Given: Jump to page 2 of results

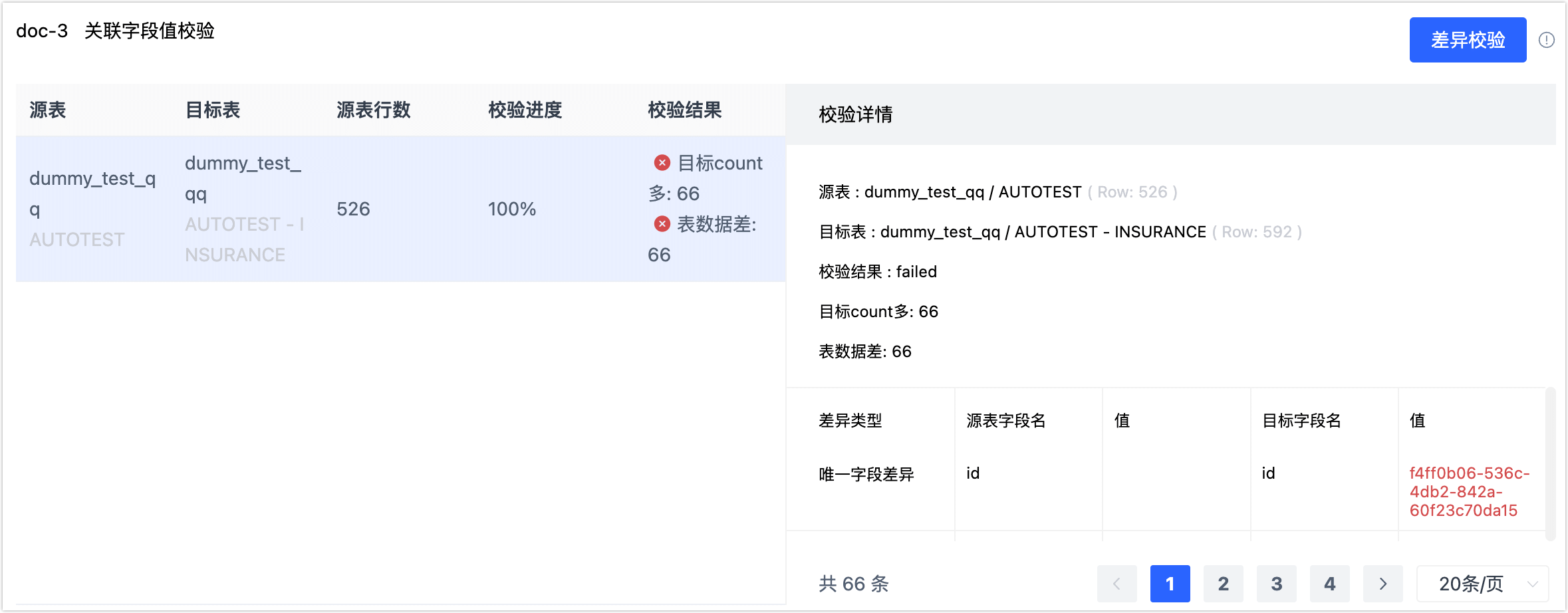Looking at the screenshot, I should (x=1224, y=584).
